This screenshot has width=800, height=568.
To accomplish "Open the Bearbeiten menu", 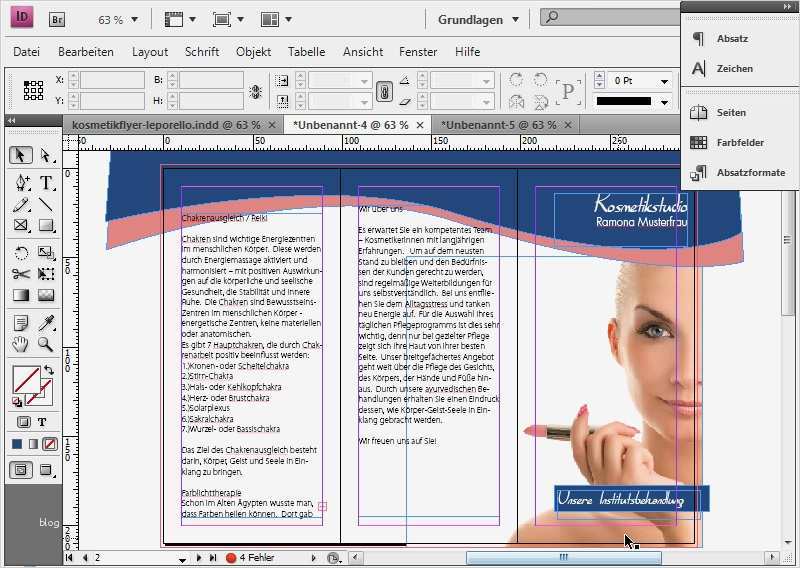I will pyautogui.click(x=86, y=52).
